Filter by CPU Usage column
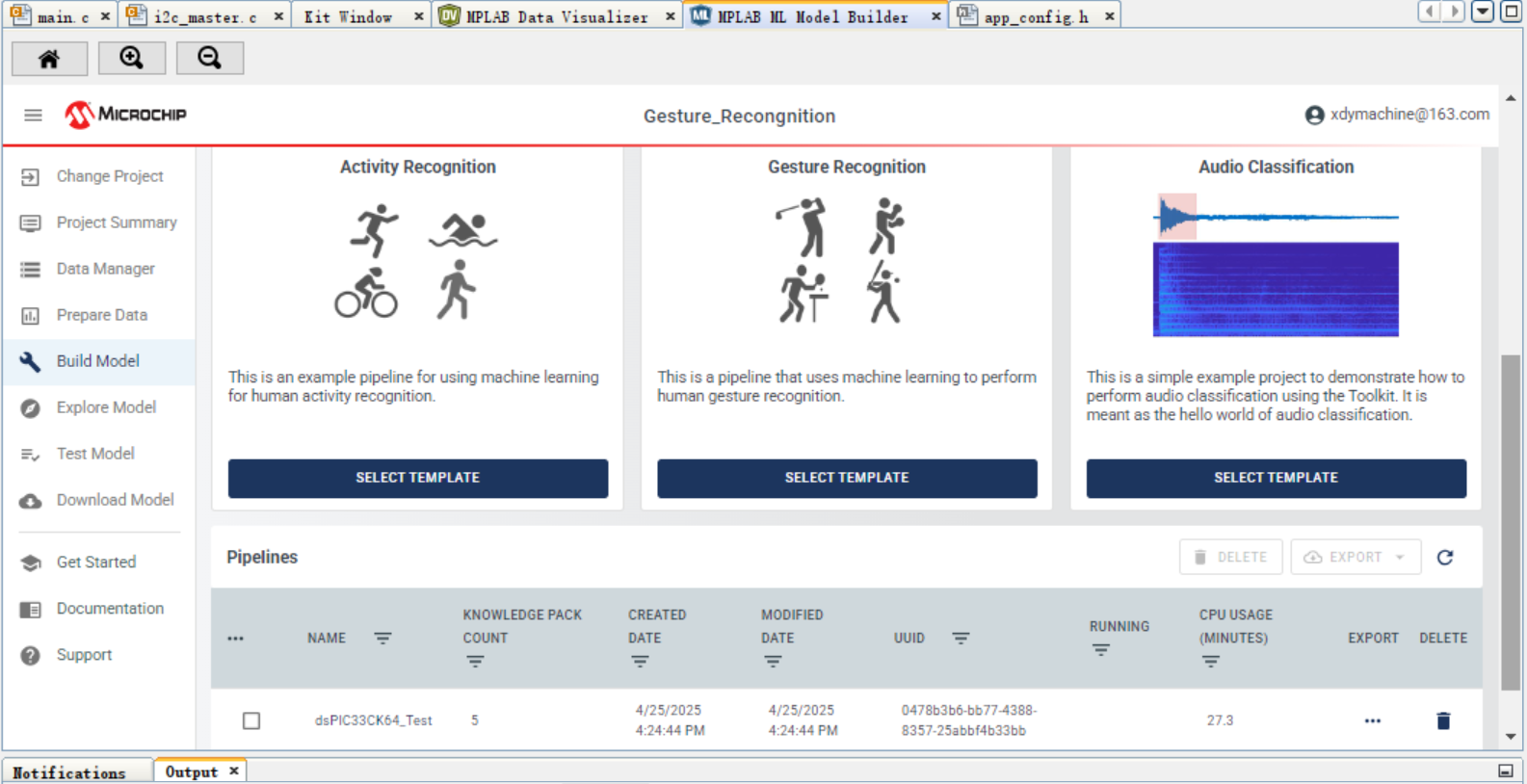This screenshot has width=1527, height=784. [x=1211, y=662]
